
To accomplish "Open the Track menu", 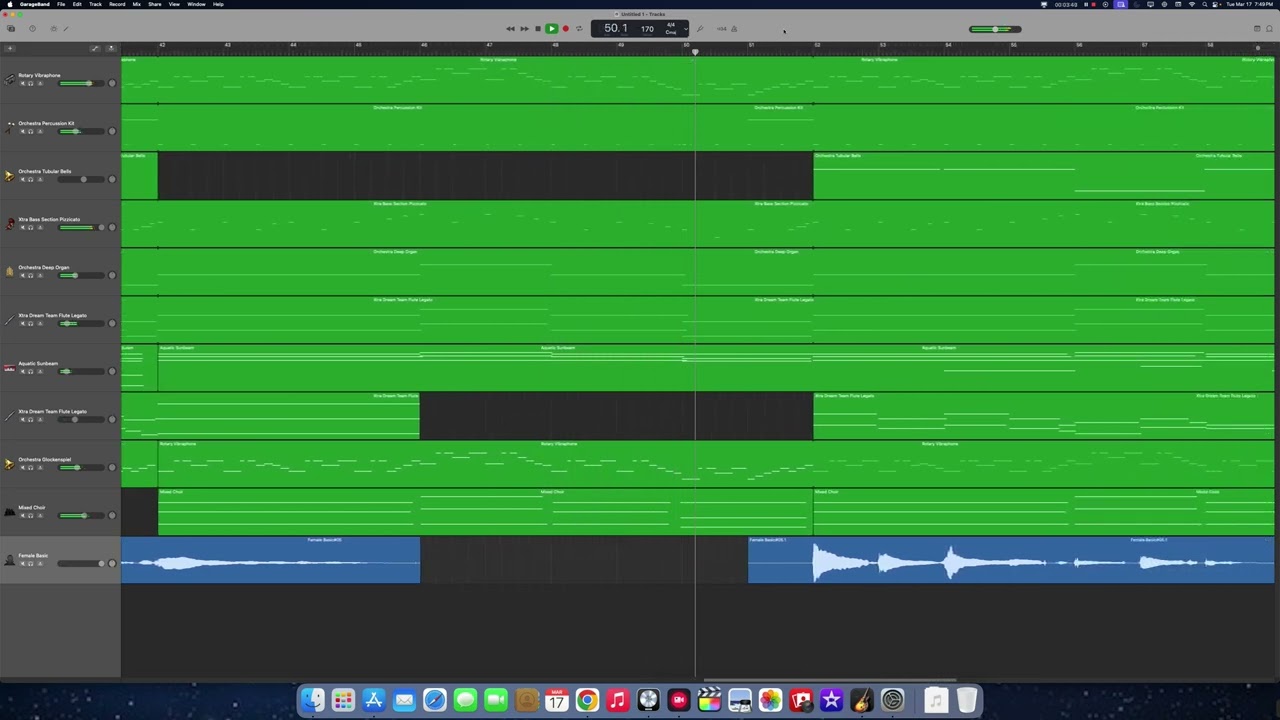I will (95, 4).
